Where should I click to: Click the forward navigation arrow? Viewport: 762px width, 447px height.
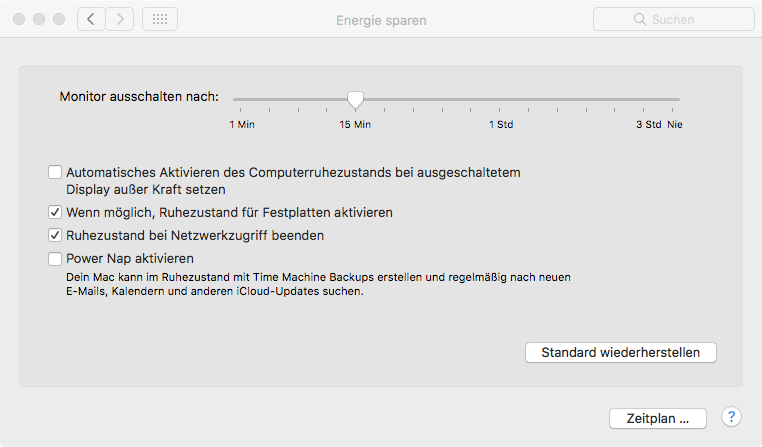[x=120, y=19]
